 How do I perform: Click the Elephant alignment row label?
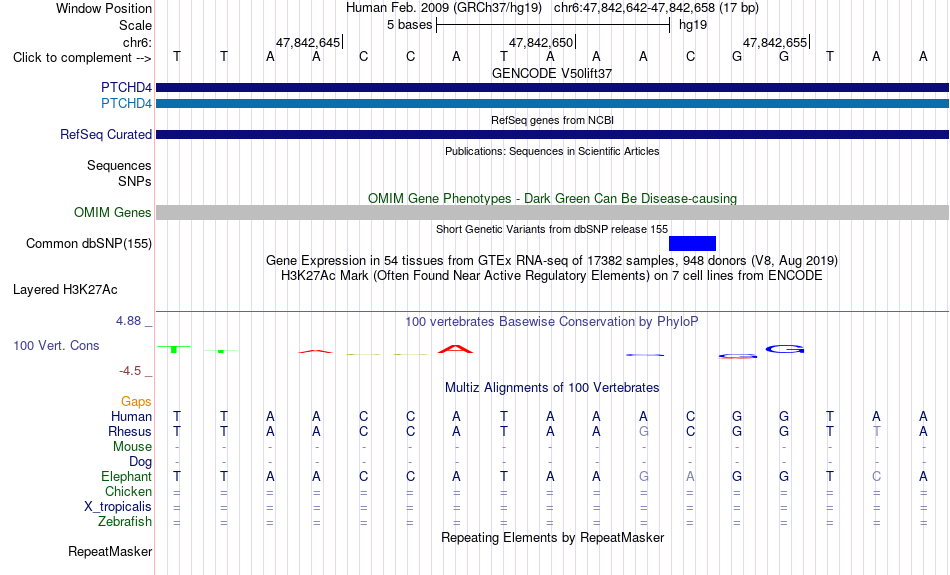[x=126, y=477]
